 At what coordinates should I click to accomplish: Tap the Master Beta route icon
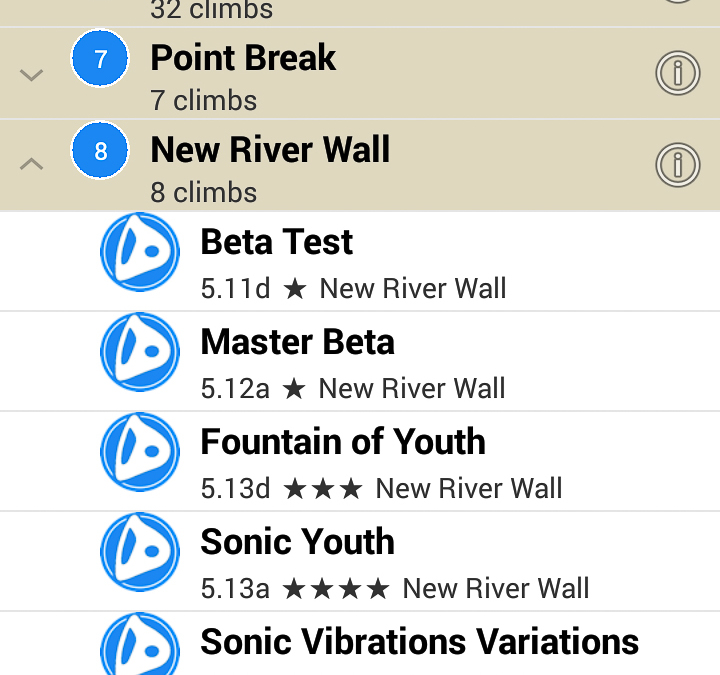(140, 352)
